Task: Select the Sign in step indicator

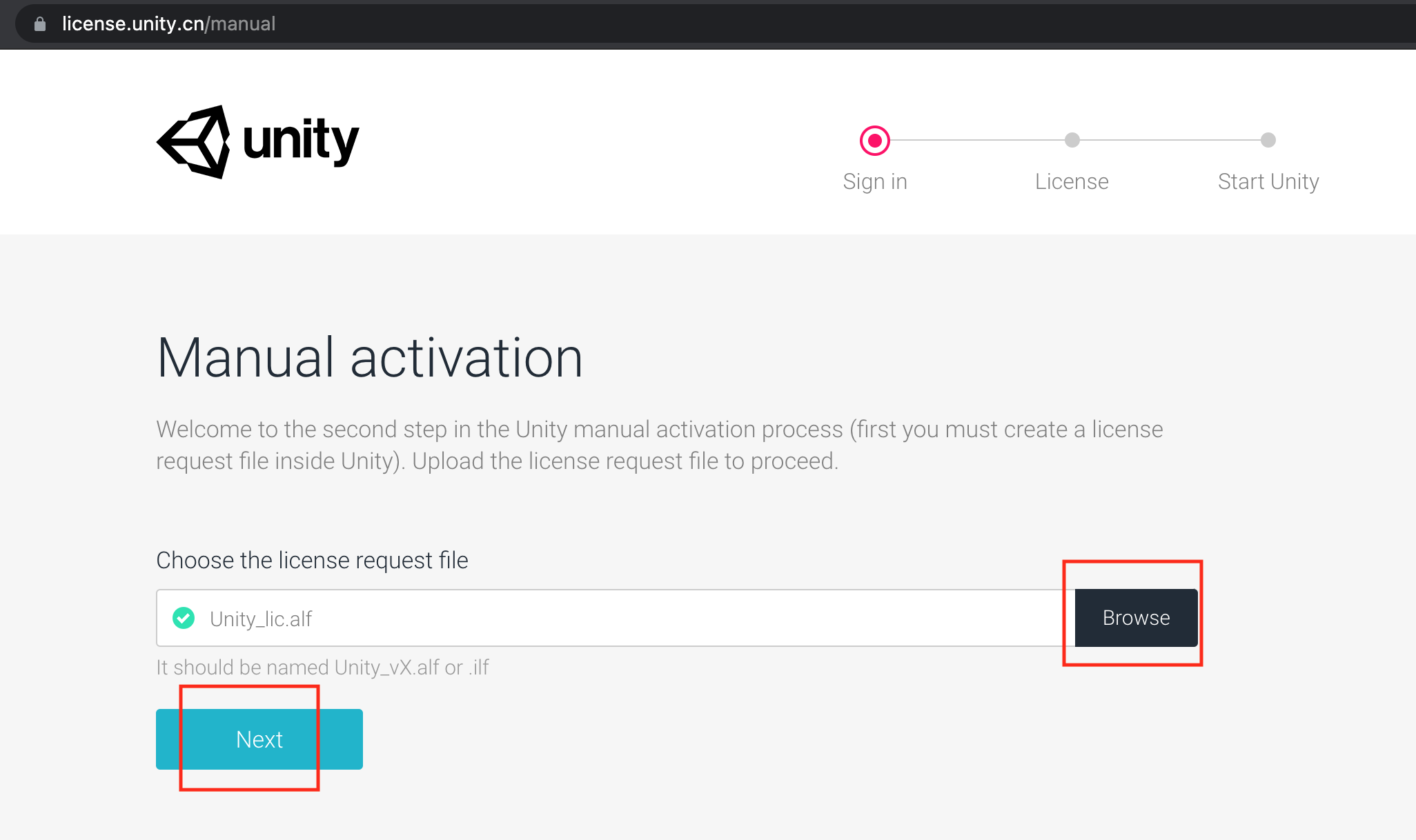Action: 872,140
